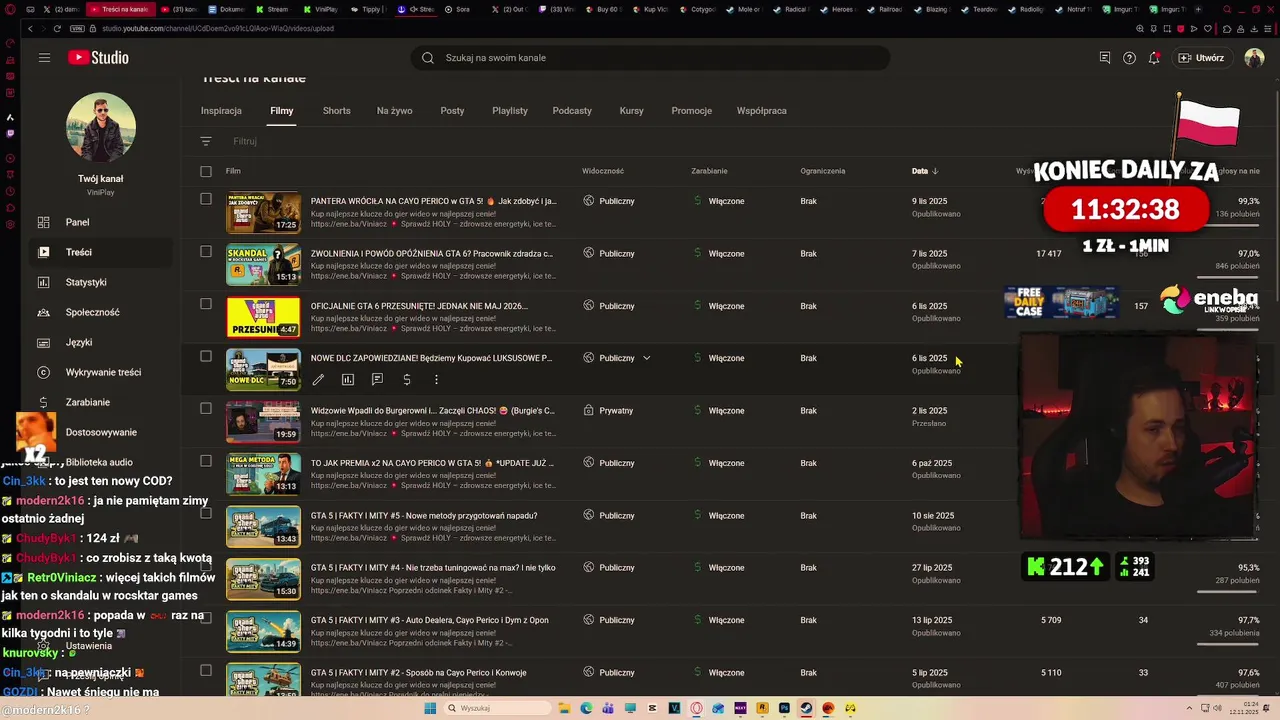Switch to the Na żywo tab
The width and height of the screenshot is (1280, 720).
tap(394, 111)
